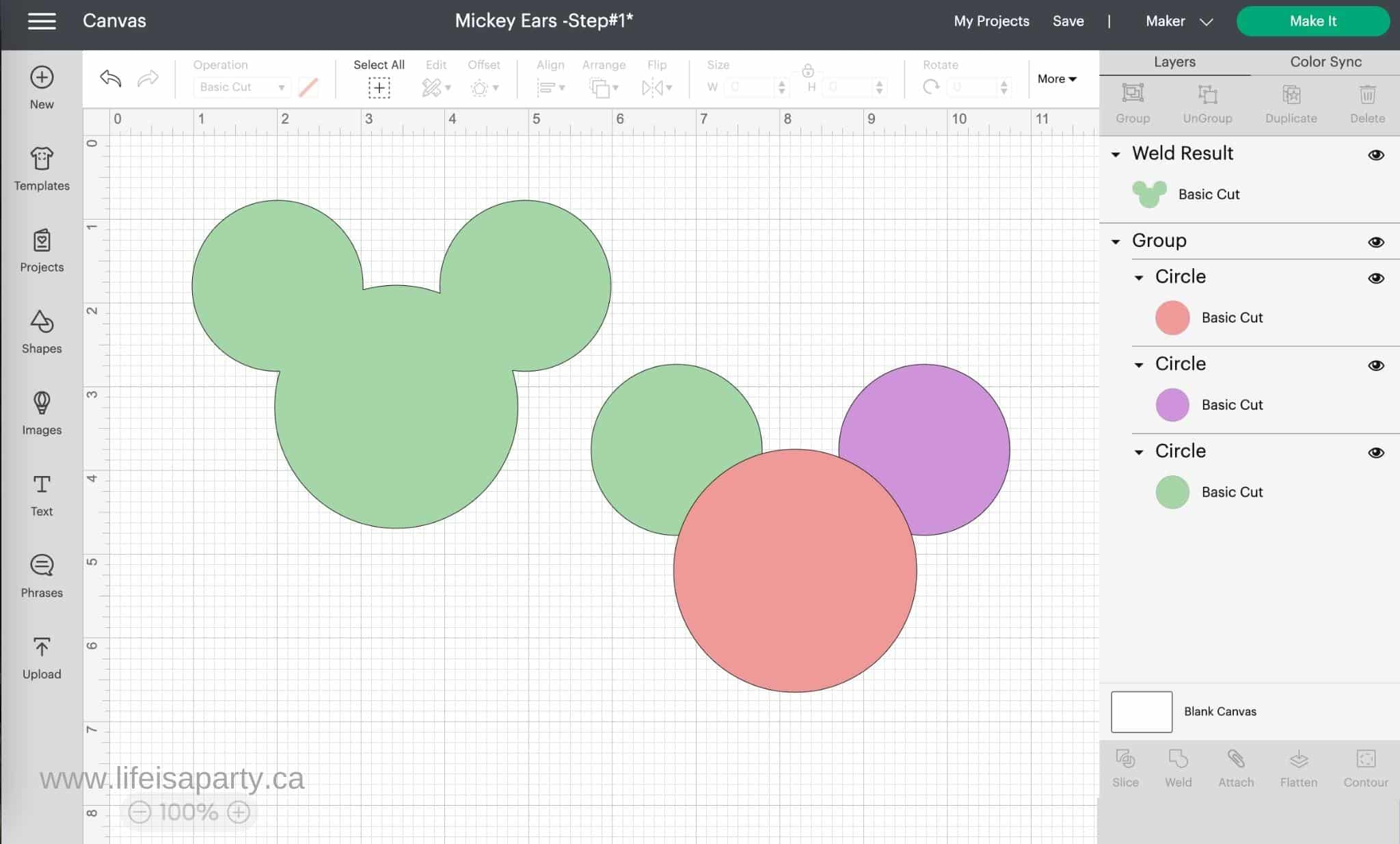Click the height H size field
This screenshot has width=1400, height=844.
click(x=855, y=87)
